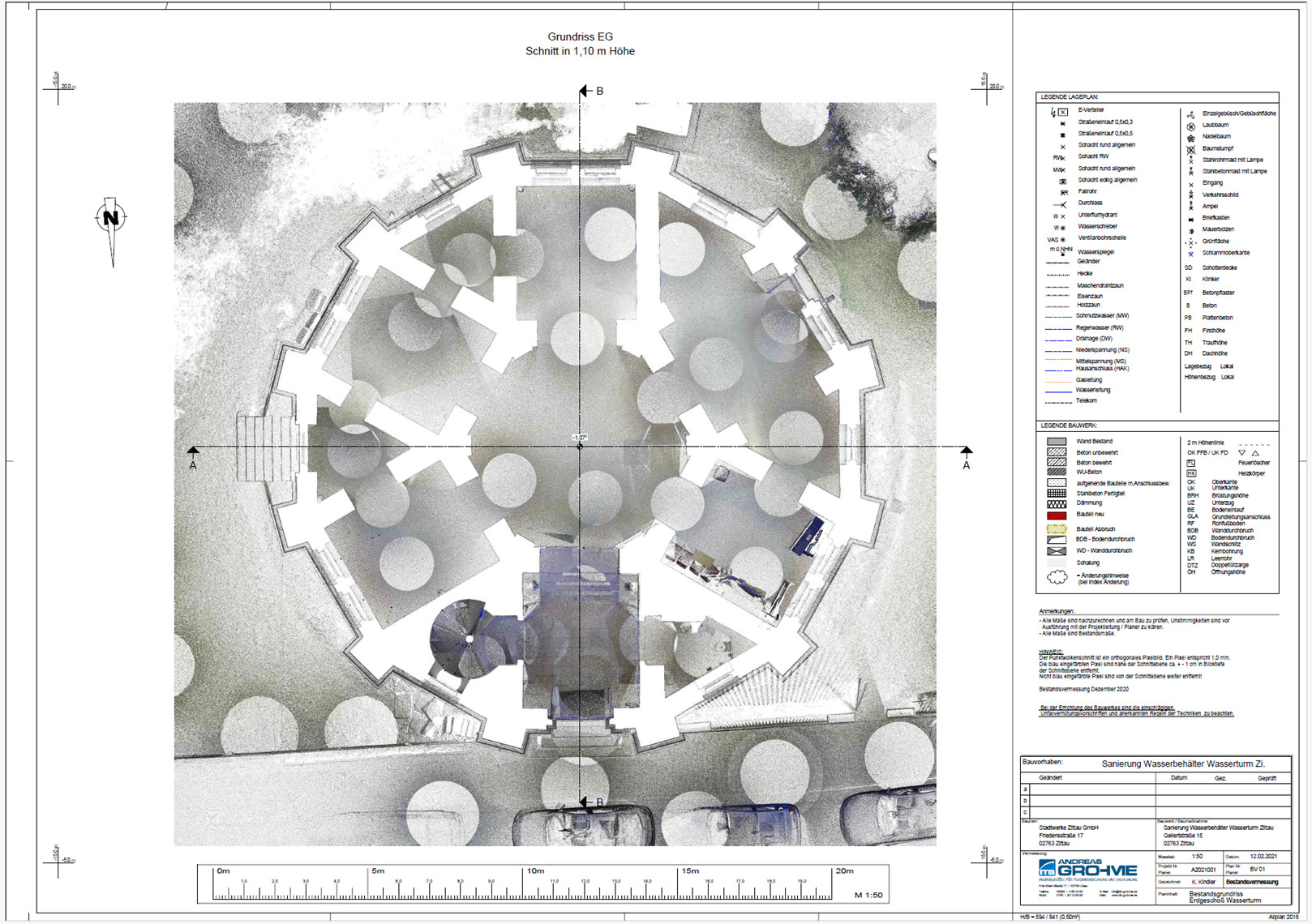Viewport: 1312px width, 924px height.
Task: Click the 'Unterflurhydrant' legend entry
Action: pyautogui.click(x=1097, y=216)
